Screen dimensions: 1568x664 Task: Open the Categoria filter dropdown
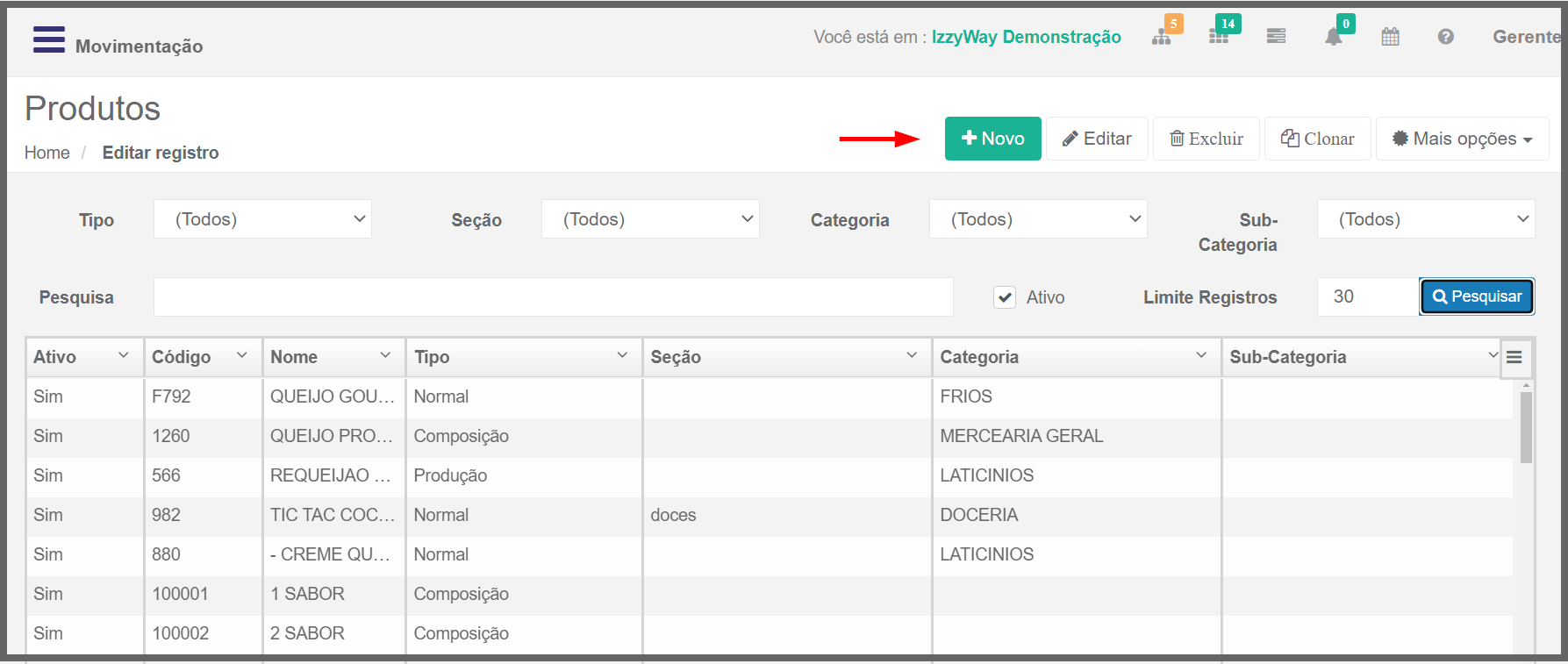(1038, 219)
